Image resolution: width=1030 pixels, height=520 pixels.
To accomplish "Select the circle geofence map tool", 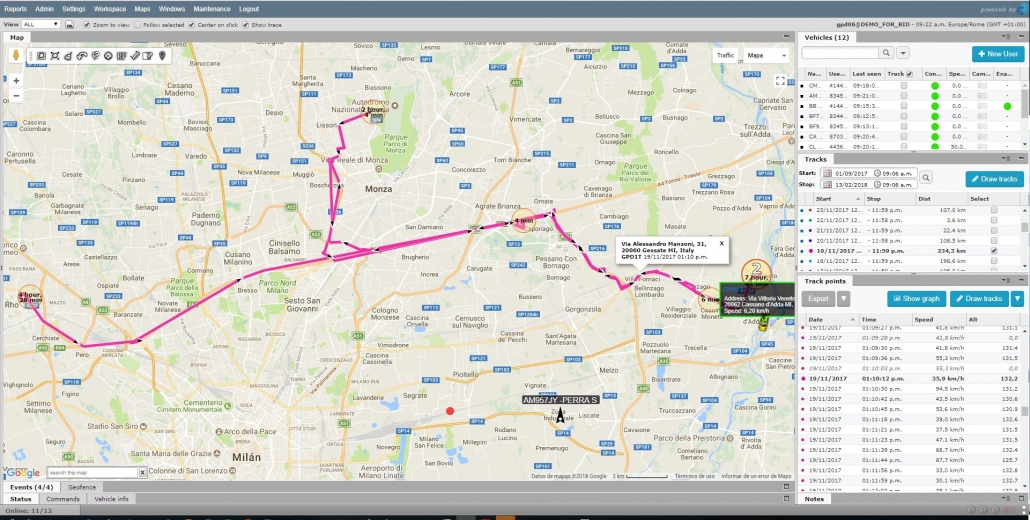I will pyautogui.click(x=108, y=56).
